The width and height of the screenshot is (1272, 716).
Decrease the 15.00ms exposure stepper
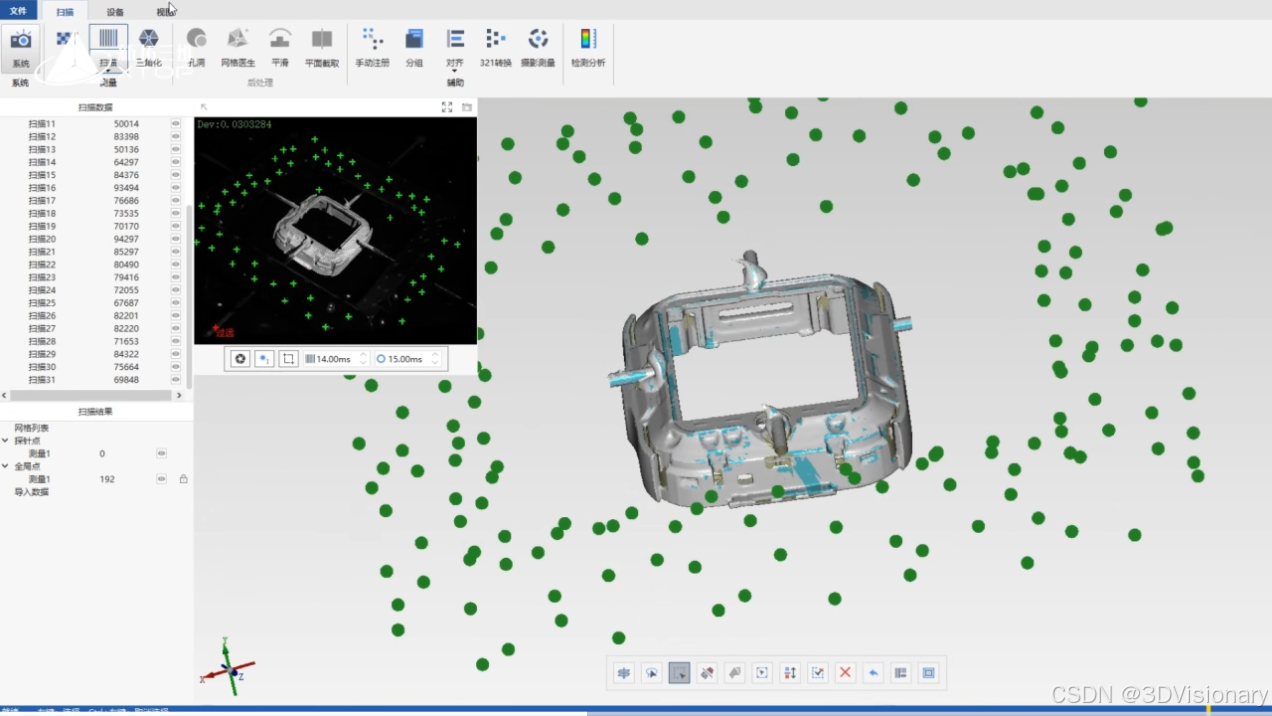click(x=435, y=362)
